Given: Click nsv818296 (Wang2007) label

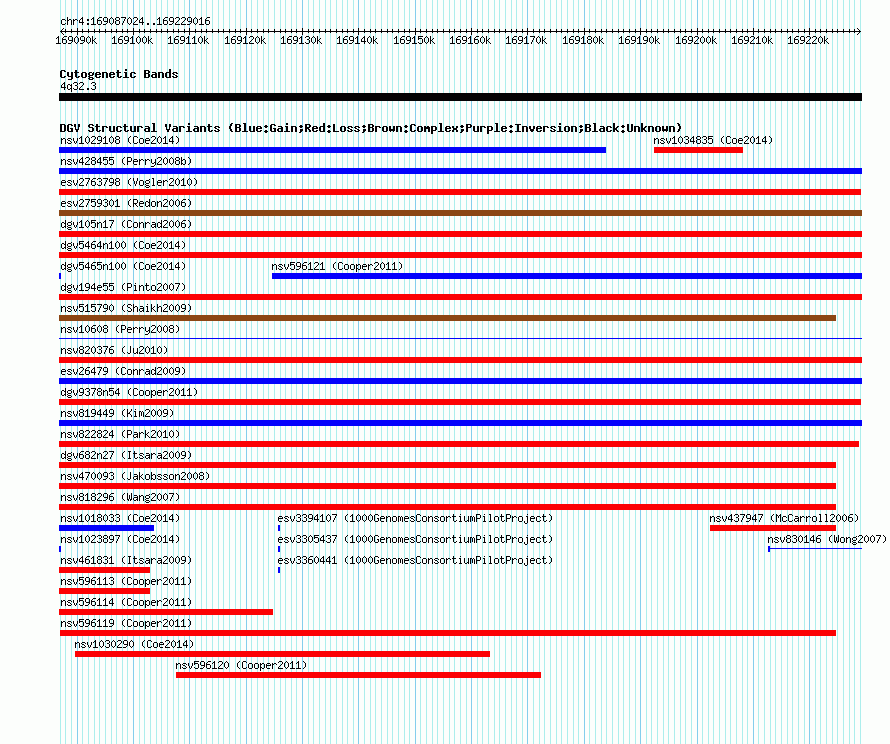Looking at the screenshot, I should point(120,497).
